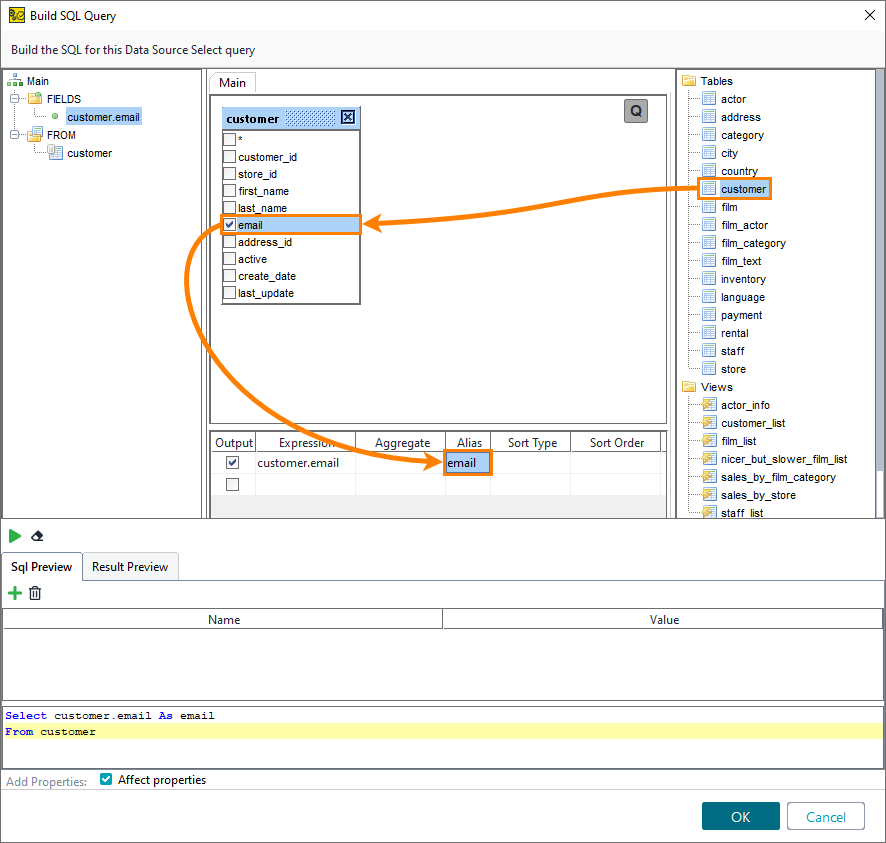Uncheck the email field in the customer box

click(x=228, y=224)
